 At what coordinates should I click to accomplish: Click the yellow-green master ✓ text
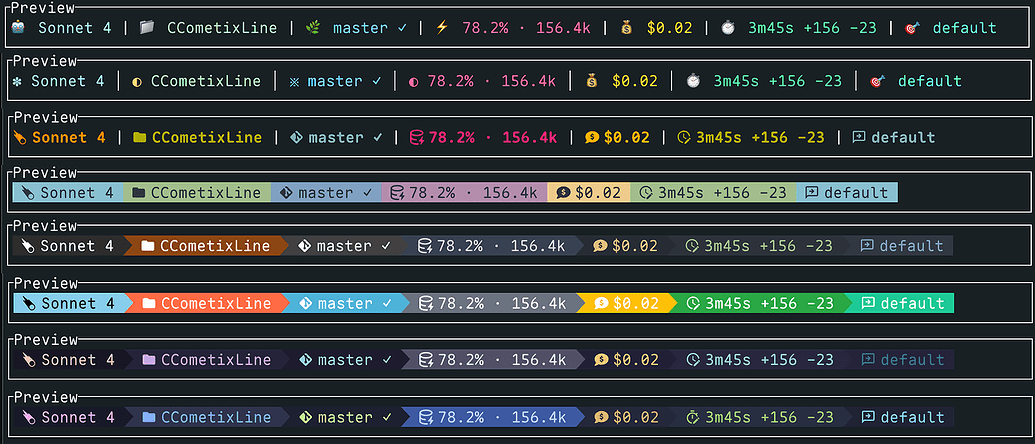(x=355, y=418)
